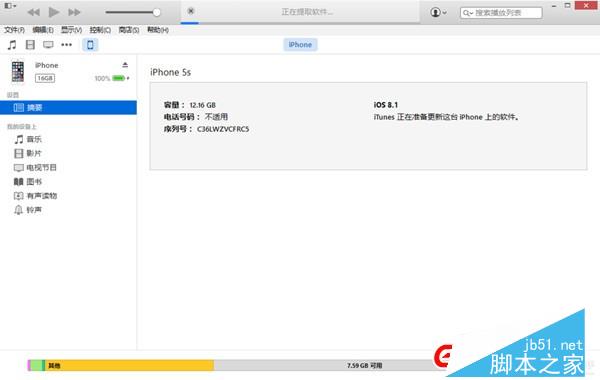600x380 pixels.
Task: Adjust the volume slider knob
Action: (157, 12)
